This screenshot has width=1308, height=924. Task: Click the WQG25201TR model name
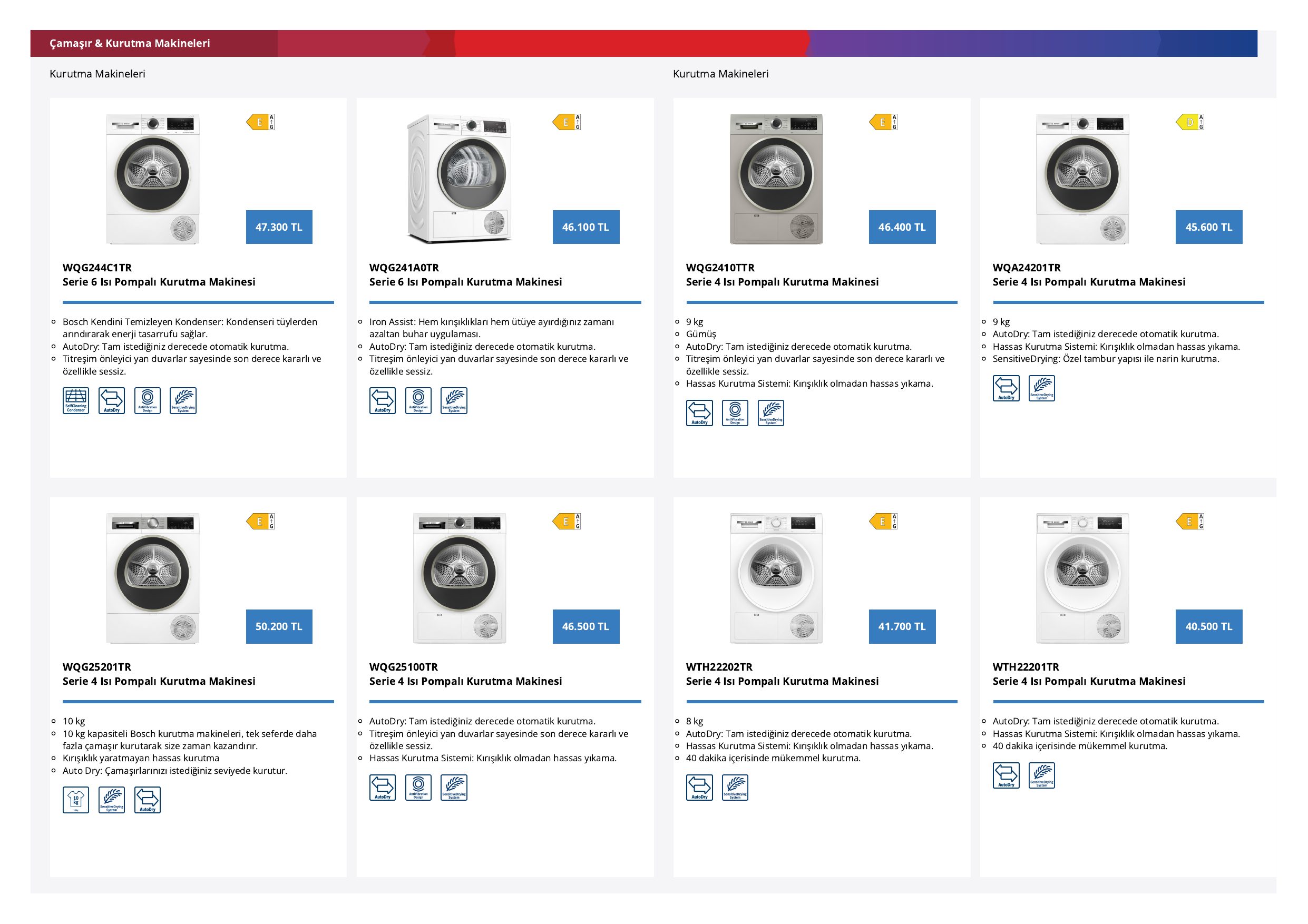coord(97,667)
